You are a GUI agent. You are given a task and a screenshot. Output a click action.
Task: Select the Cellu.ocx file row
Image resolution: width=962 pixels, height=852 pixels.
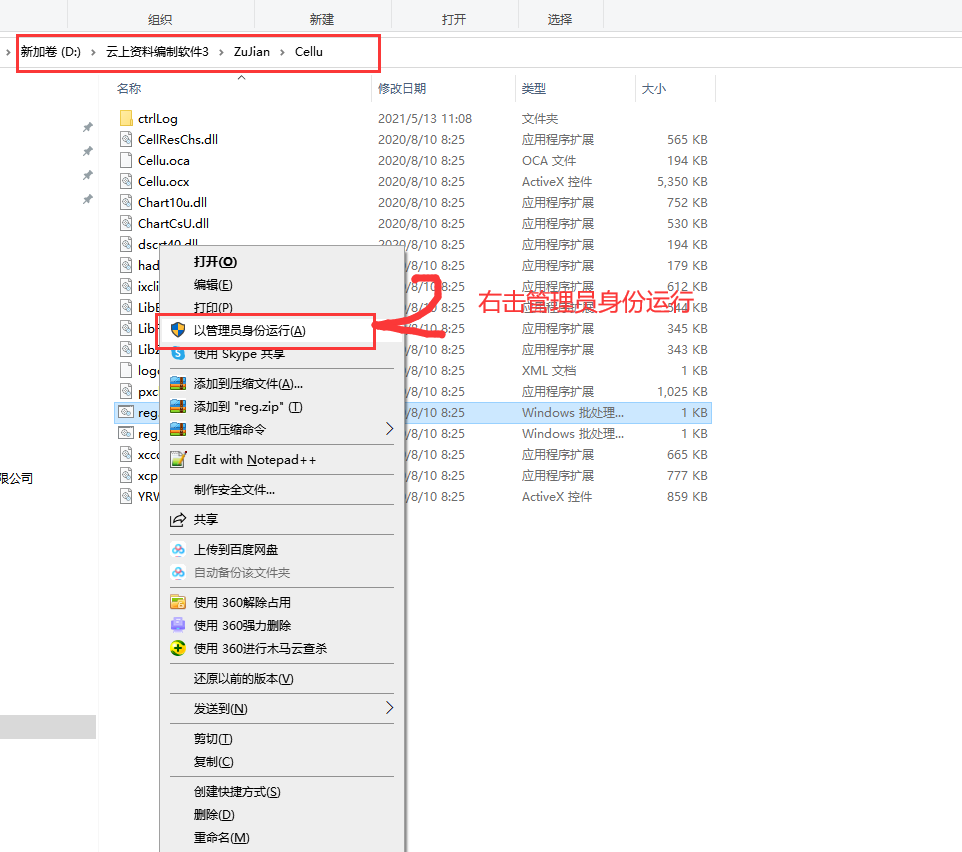[x=164, y=182]
